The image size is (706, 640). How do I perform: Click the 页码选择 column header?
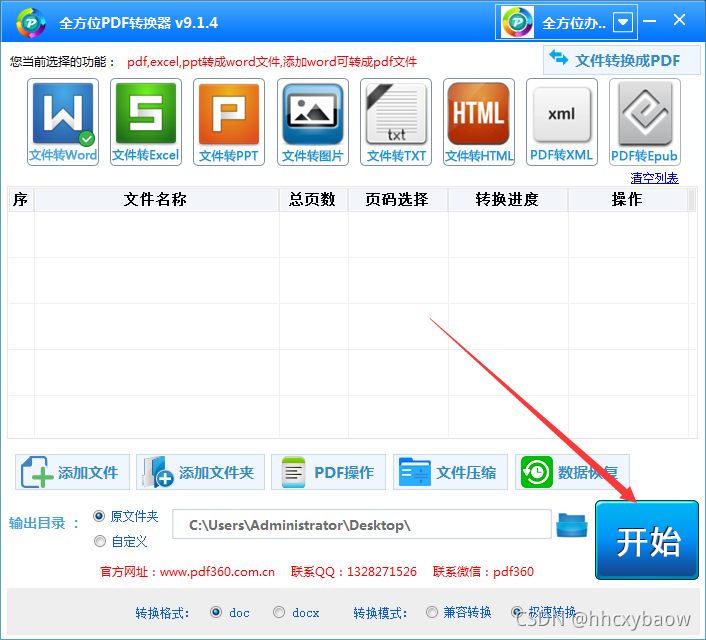pos(398,200)
